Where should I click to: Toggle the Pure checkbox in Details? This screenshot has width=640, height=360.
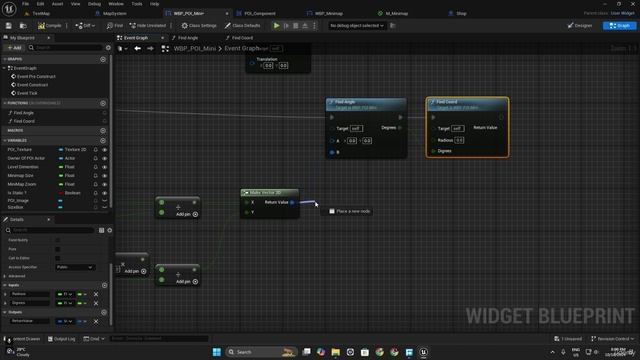click(58, 249)
